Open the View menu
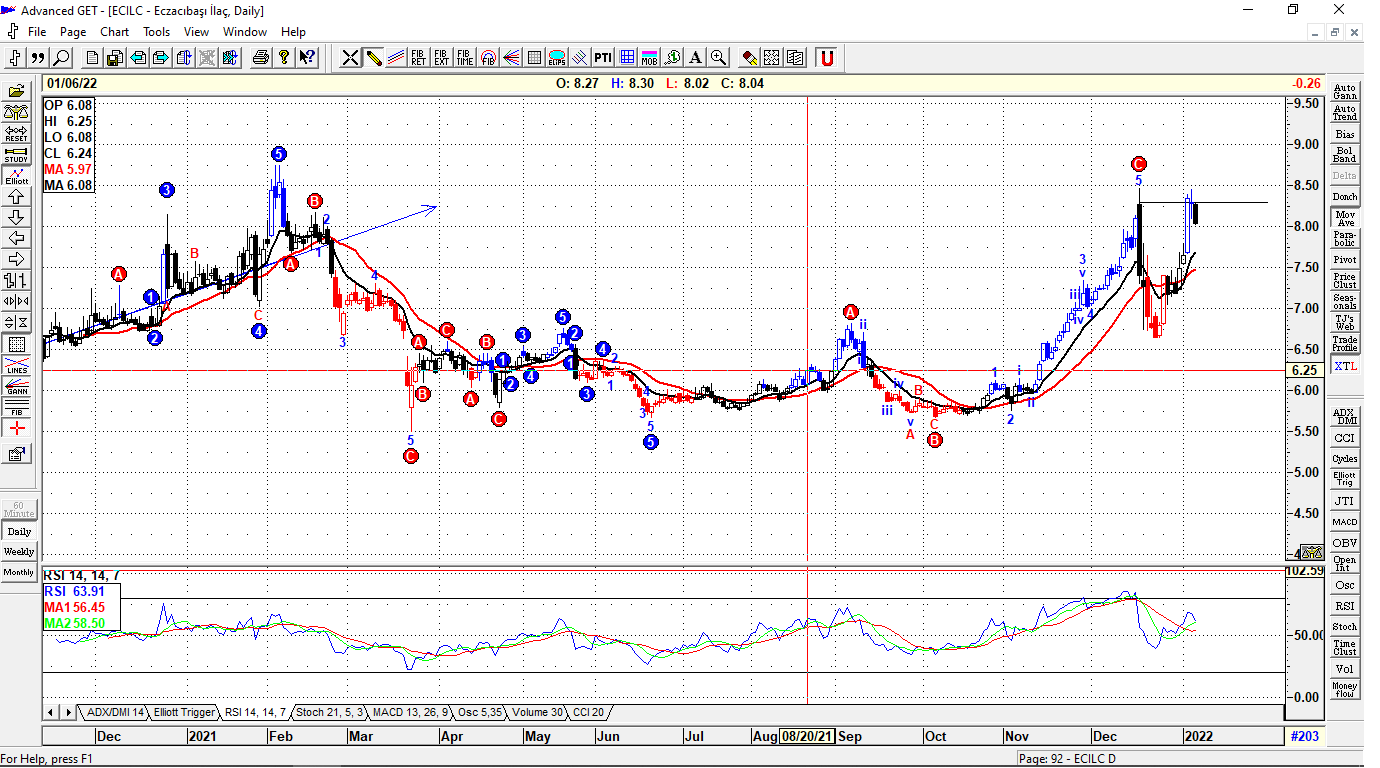The image size is (1380, 768). click(x=196, y=32)
